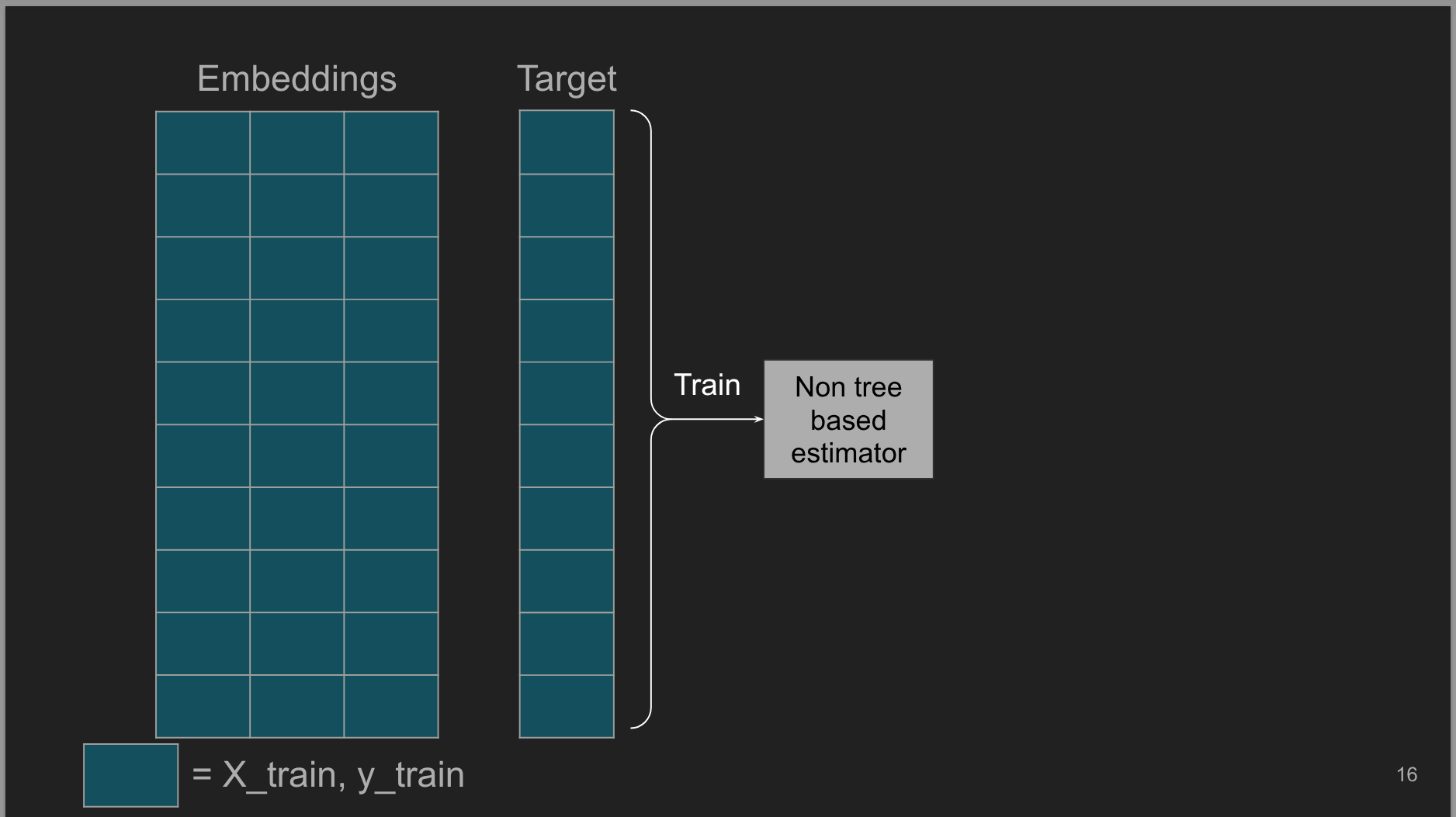The image size is (1456, 817).
Task: Select top-right cell of Embeddings grid
Action: coord(391,143)
